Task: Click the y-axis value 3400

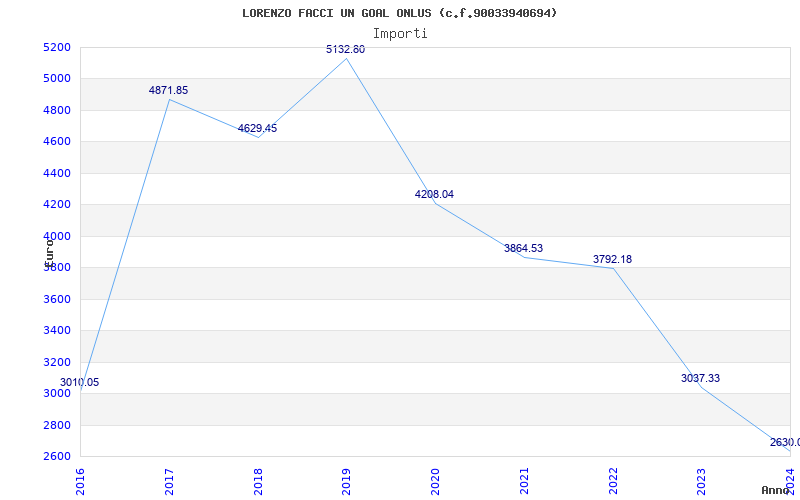Action: pyautogui.click(x=59, y=331)
